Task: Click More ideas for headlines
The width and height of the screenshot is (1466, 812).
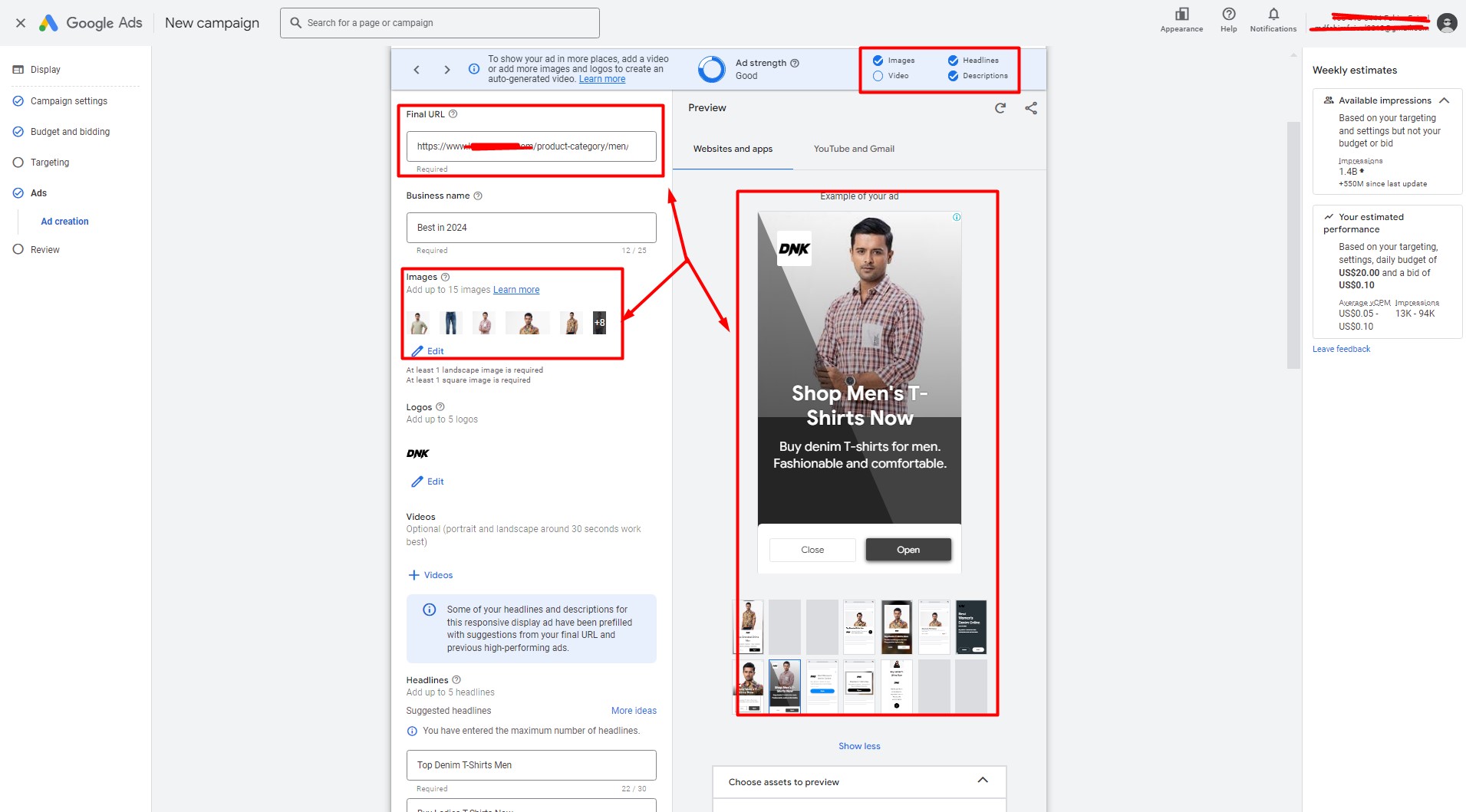Action: click(x=634, y=711)
